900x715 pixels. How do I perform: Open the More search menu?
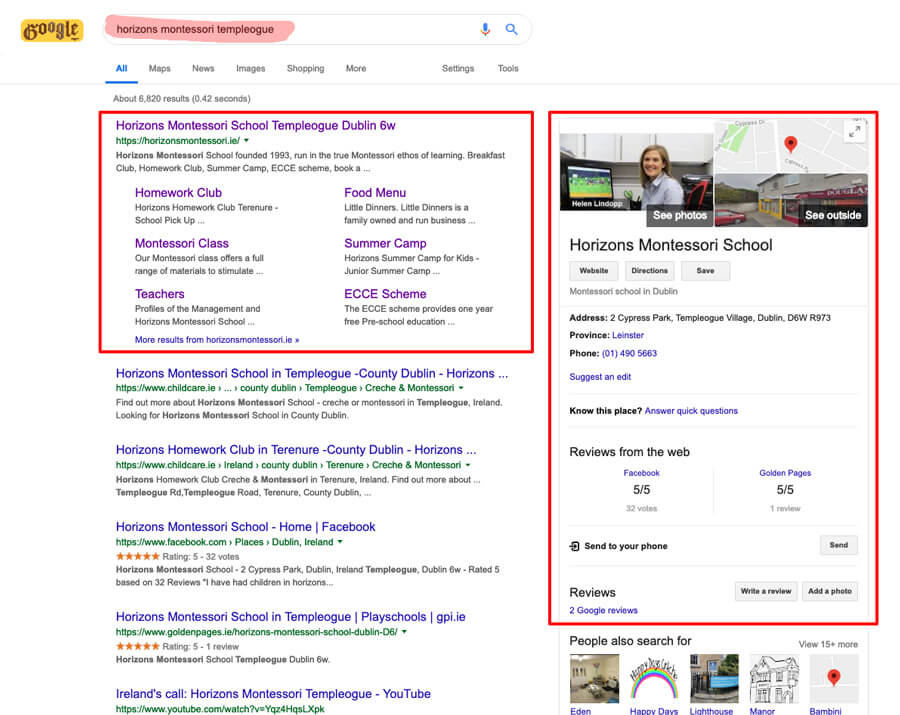pyautogui.click(x=356, y=68)
